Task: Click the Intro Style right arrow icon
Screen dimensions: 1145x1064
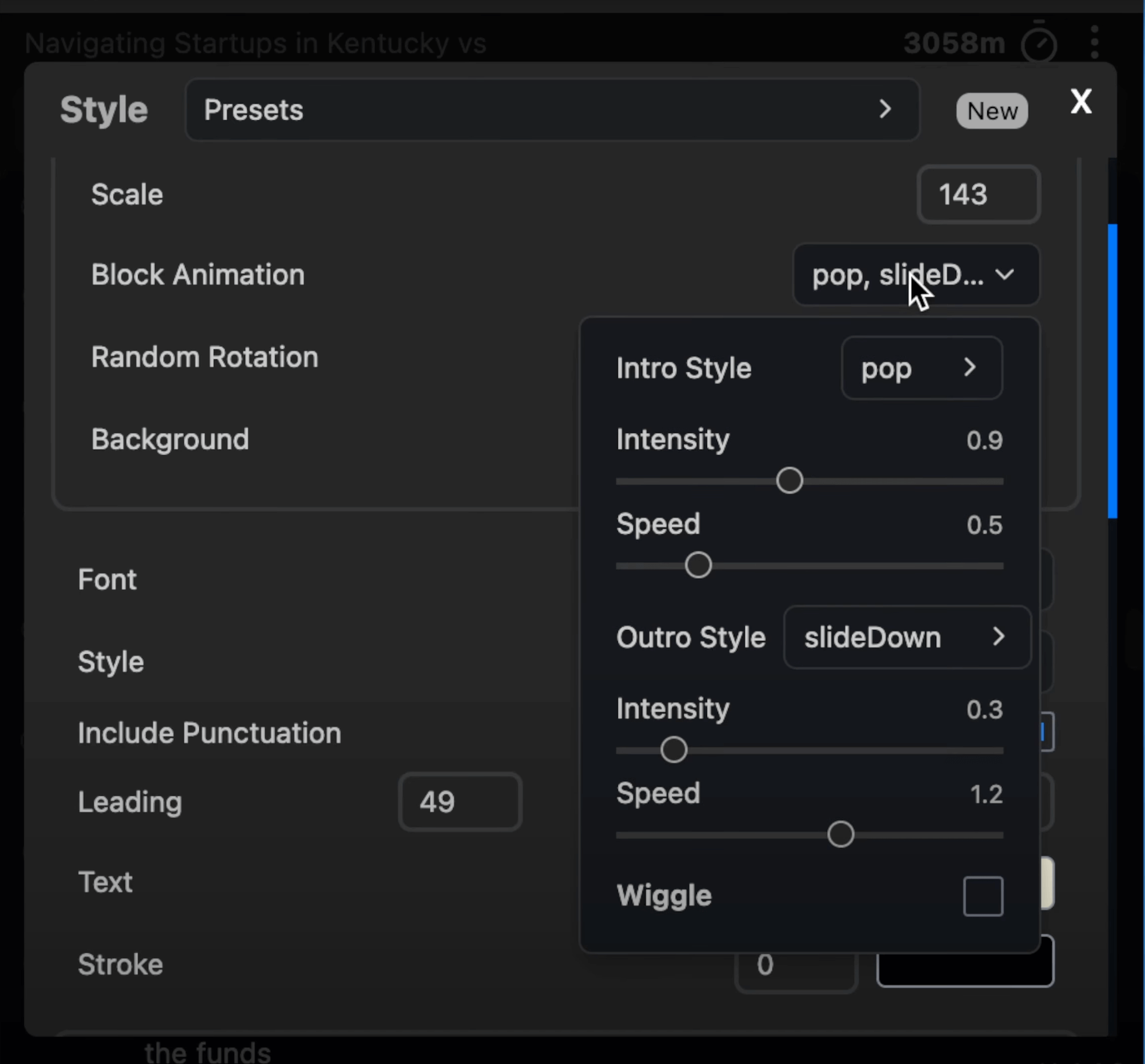Action: pos(970,368)
